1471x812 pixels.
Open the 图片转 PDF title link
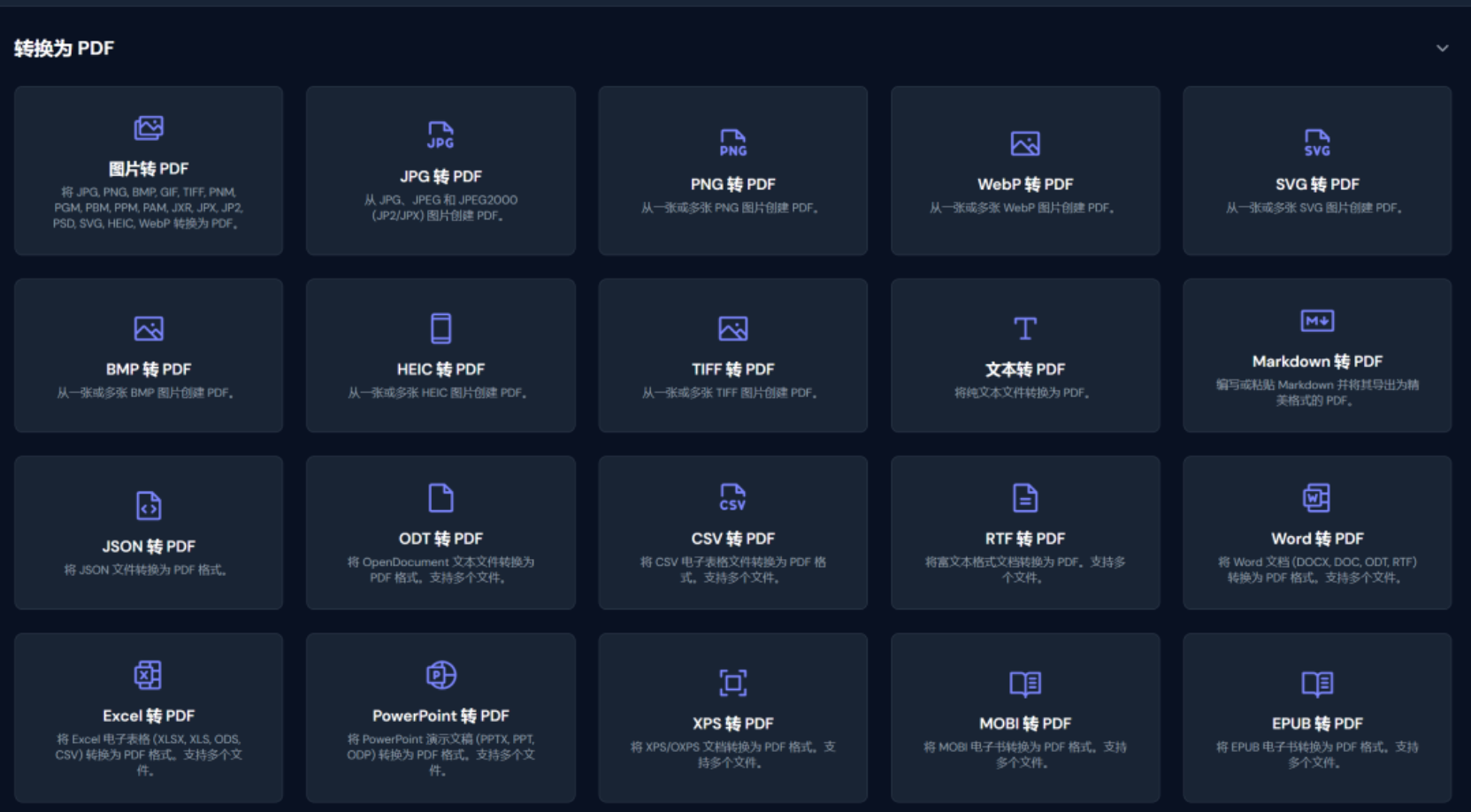tap(149, 168)
